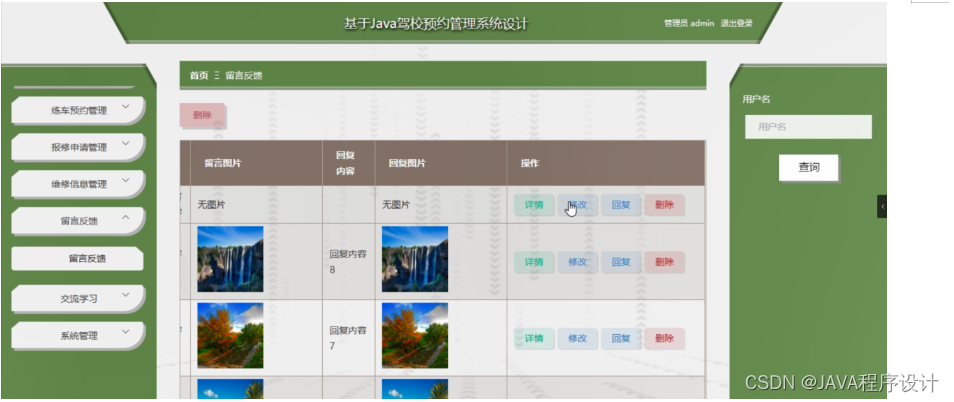Expand the 交流学习 menu chevron
Screen dimensions: 954x402
tap(125, 295)
